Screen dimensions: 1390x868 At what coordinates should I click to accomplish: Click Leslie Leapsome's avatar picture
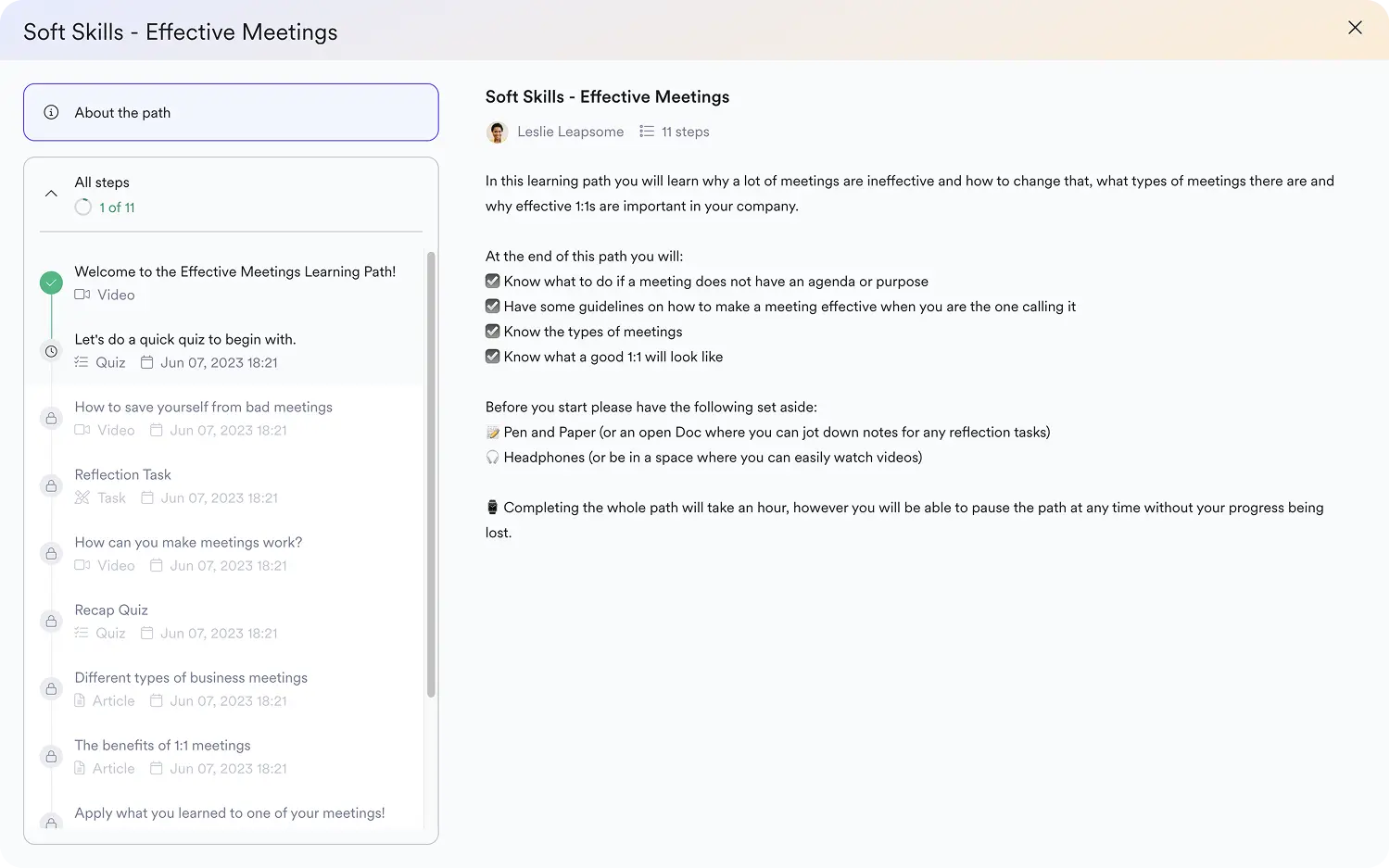498,132
